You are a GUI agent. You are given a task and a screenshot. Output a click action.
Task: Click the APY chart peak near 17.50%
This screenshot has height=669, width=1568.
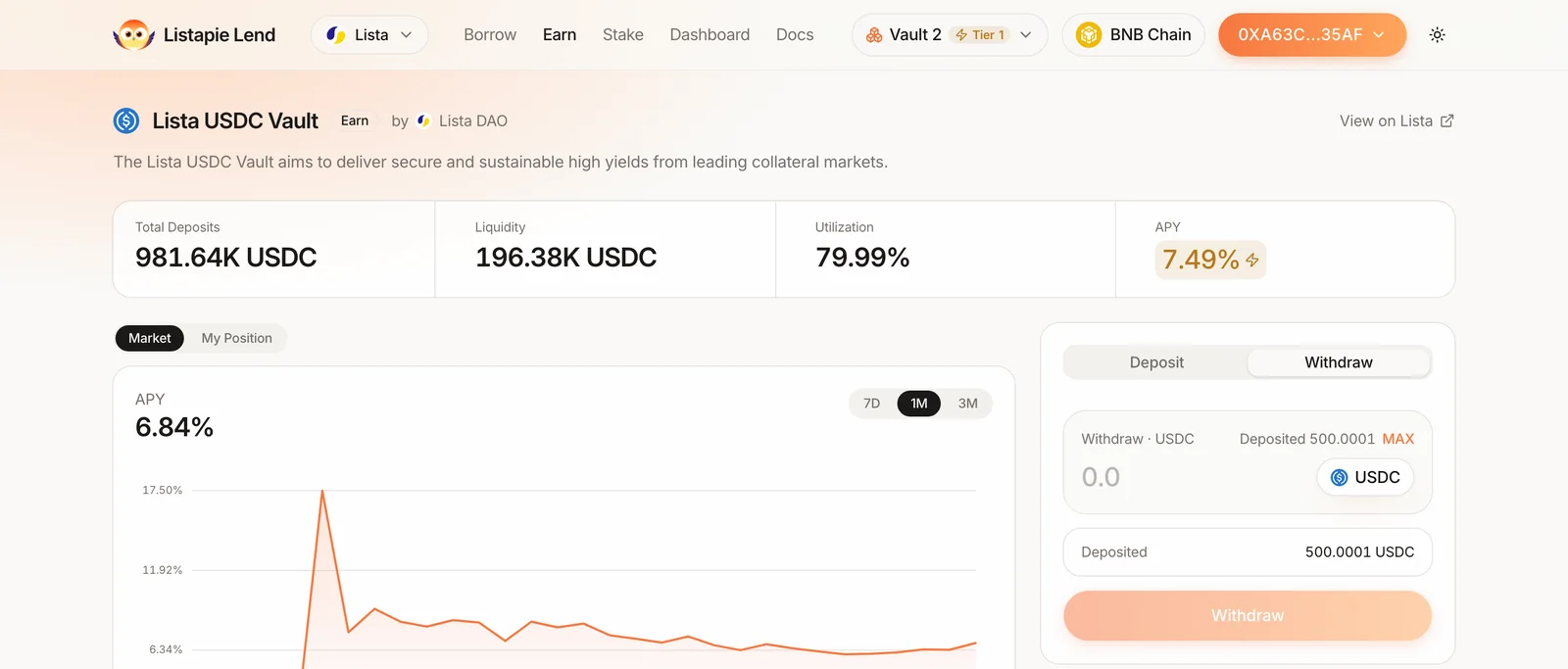click(x=322, y=491)
